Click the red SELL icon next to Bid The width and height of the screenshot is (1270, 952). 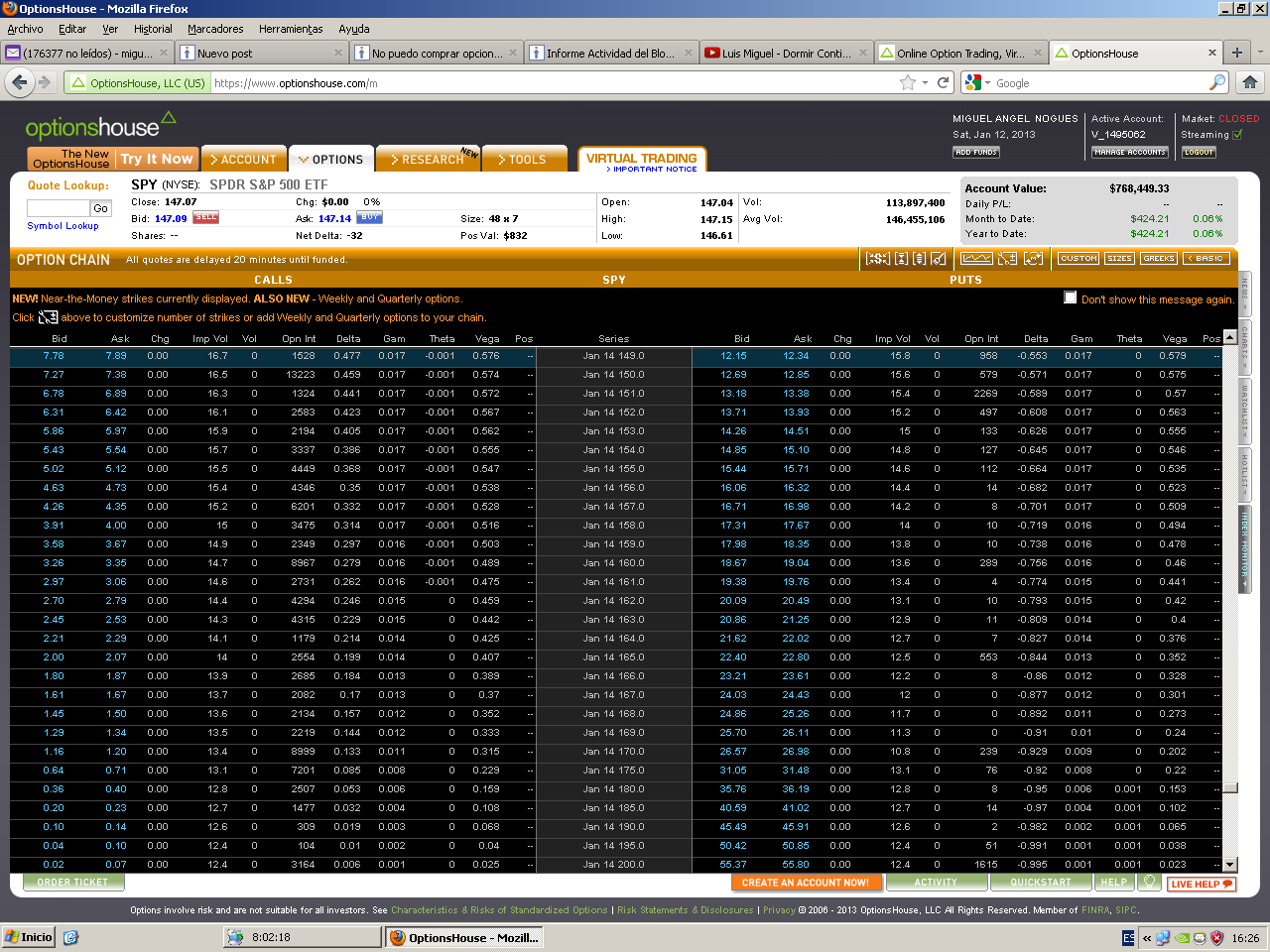[205, 218]
